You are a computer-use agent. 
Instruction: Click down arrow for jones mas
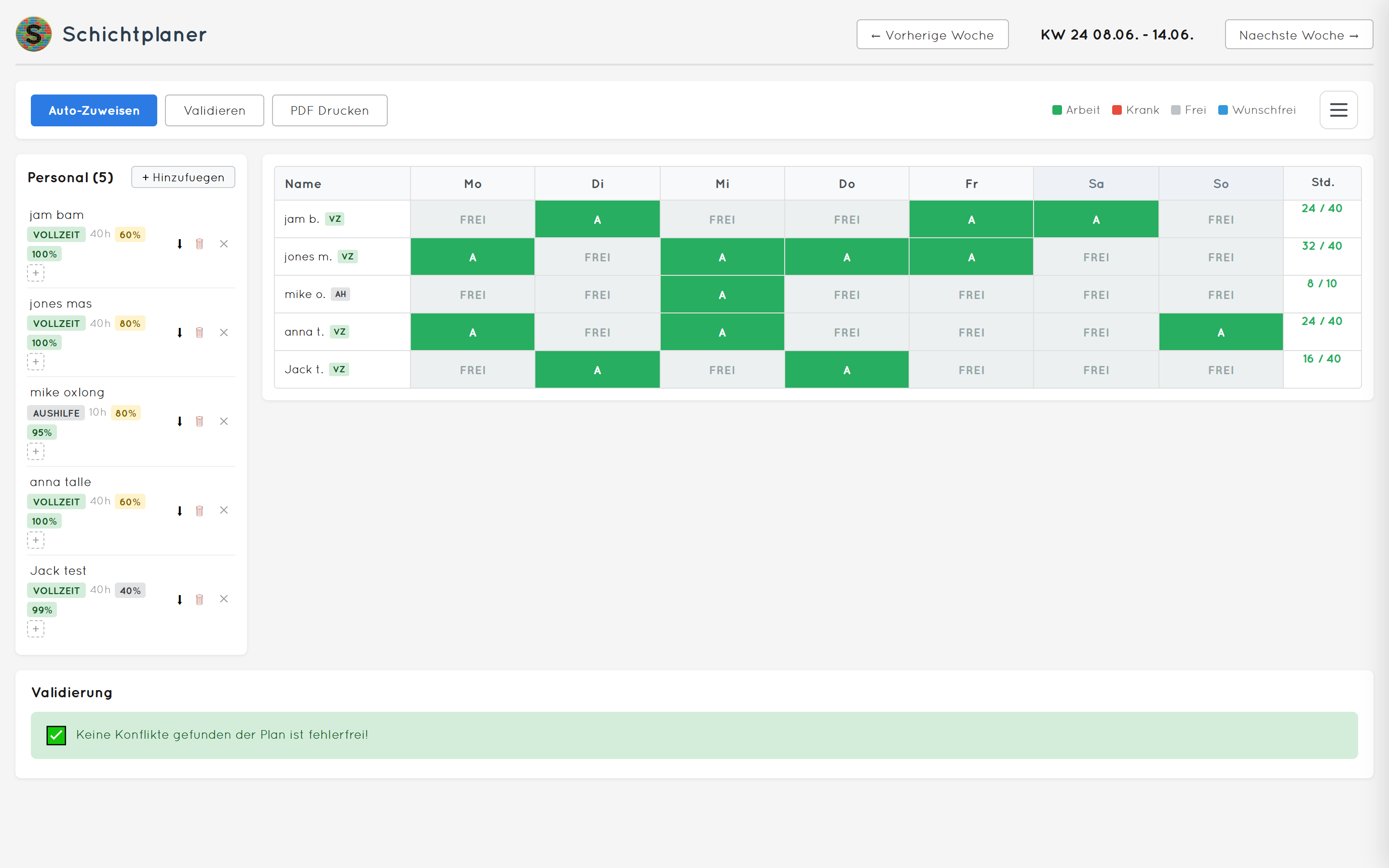(179, 332)
